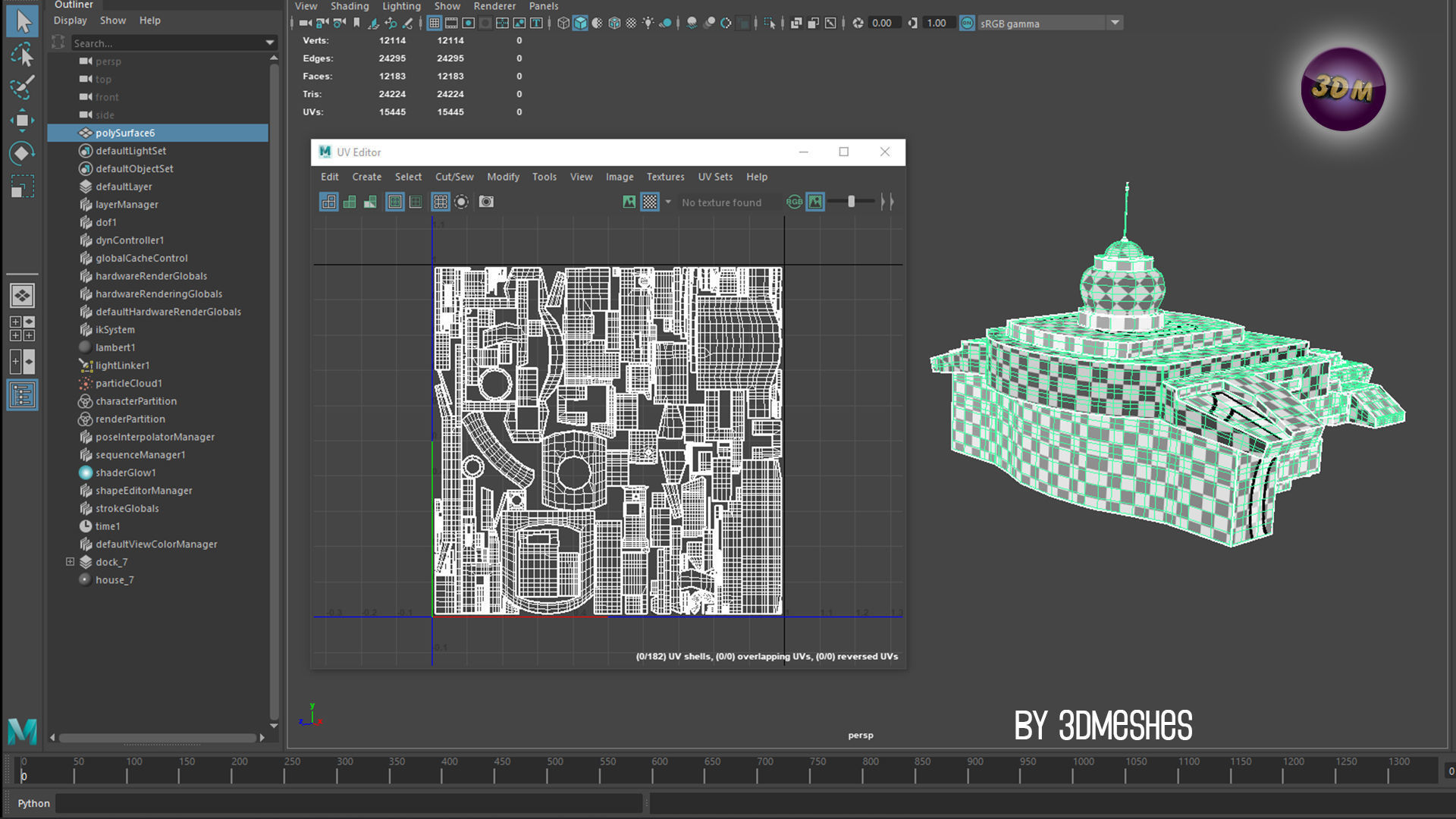The width and height of the screenshot is (1456, 819).
Task: Open the UV Sets menu
Action: pyautogui.click(x=714, y=177)
